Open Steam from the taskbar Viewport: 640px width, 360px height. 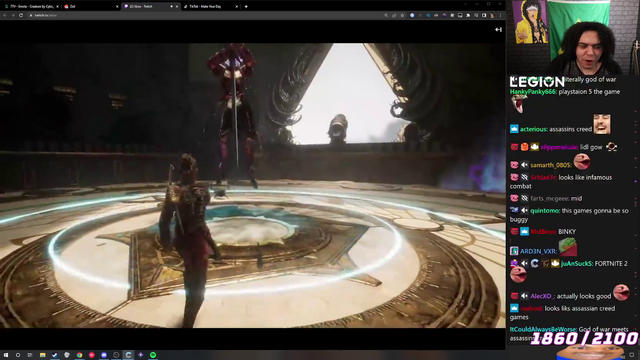tap(55, 355)
